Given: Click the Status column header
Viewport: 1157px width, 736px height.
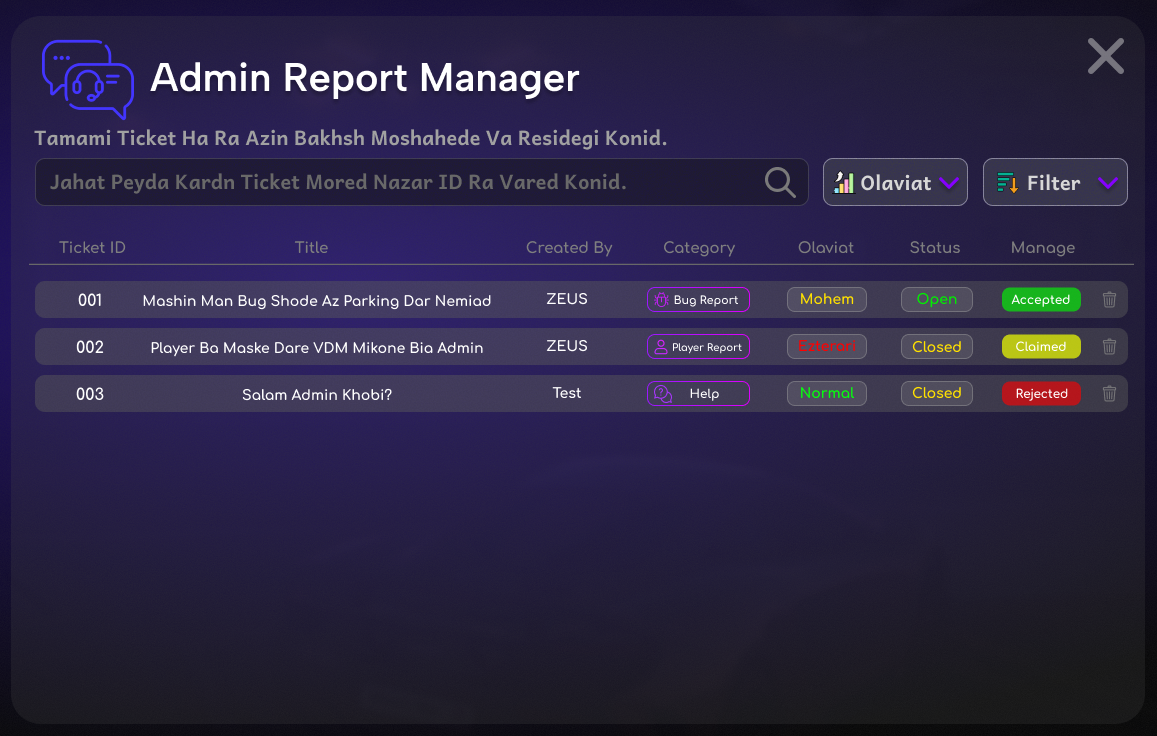Looking at the screenshot, I should tap(935, 247).
